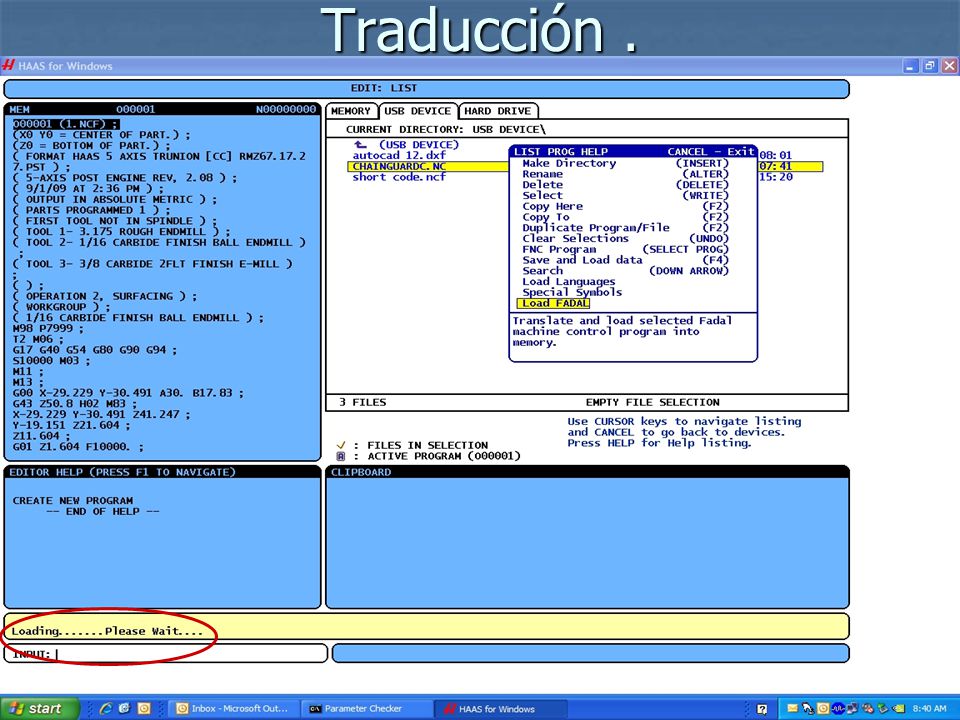Select the USB DEVICE tab
This screenshot has width=960, height=720.
pos(418,111)
